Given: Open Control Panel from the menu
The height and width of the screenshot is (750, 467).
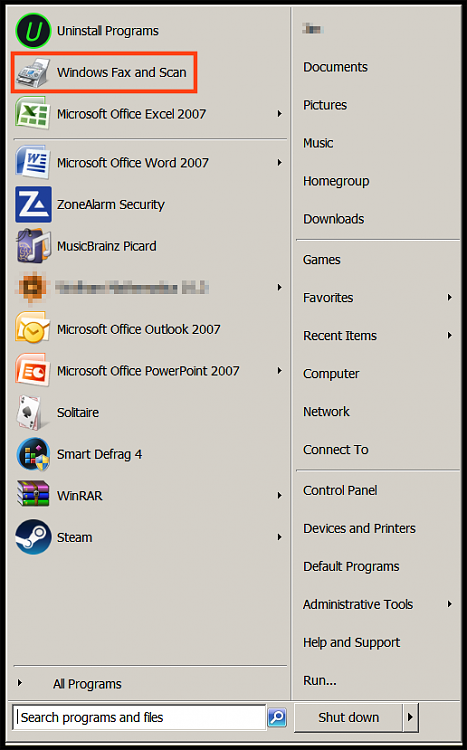Looking at the screenshot, I should click(x=340, y=490).
